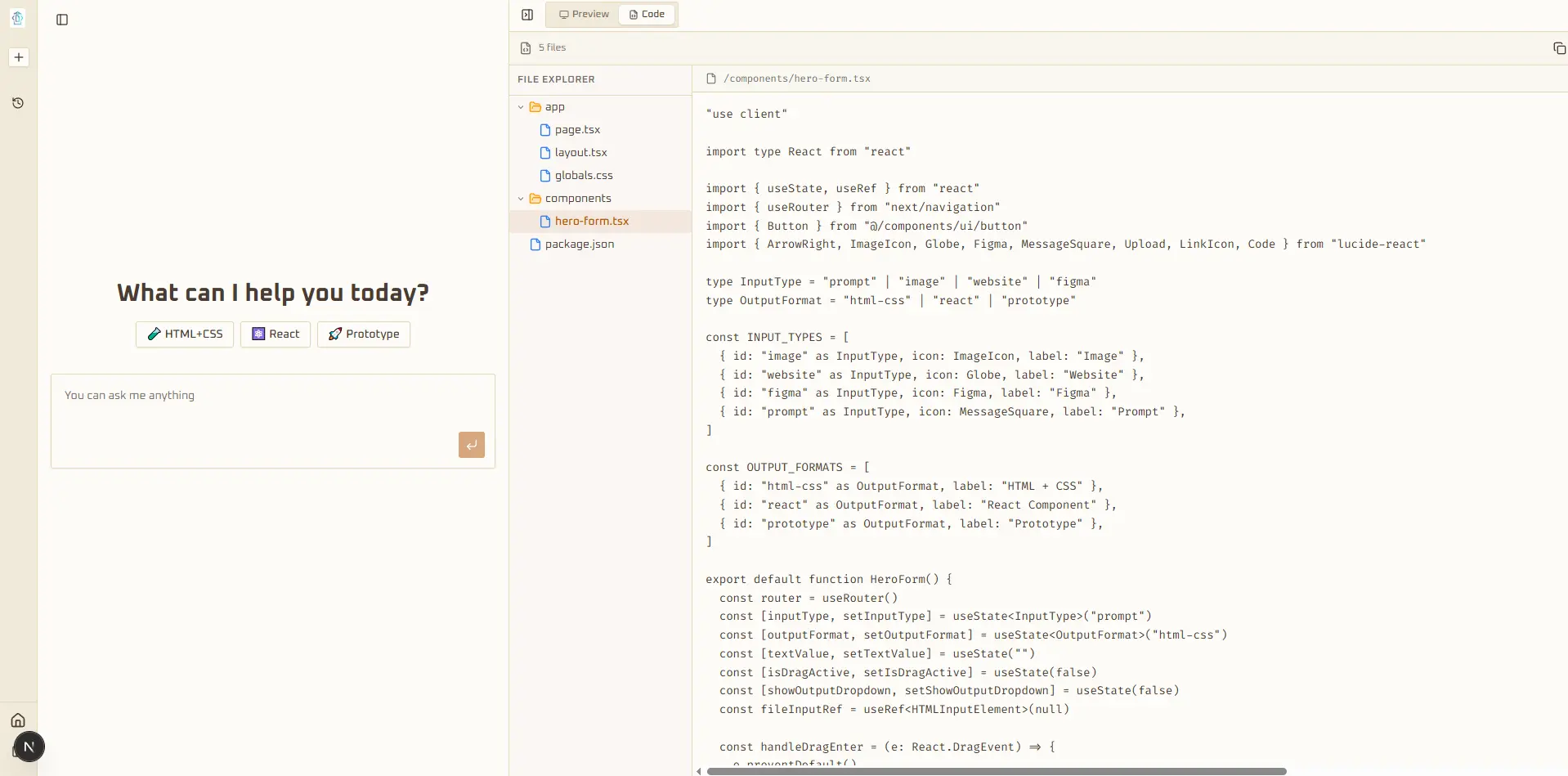
Task: Switch to the Preview tab
Action: (584, 14)
